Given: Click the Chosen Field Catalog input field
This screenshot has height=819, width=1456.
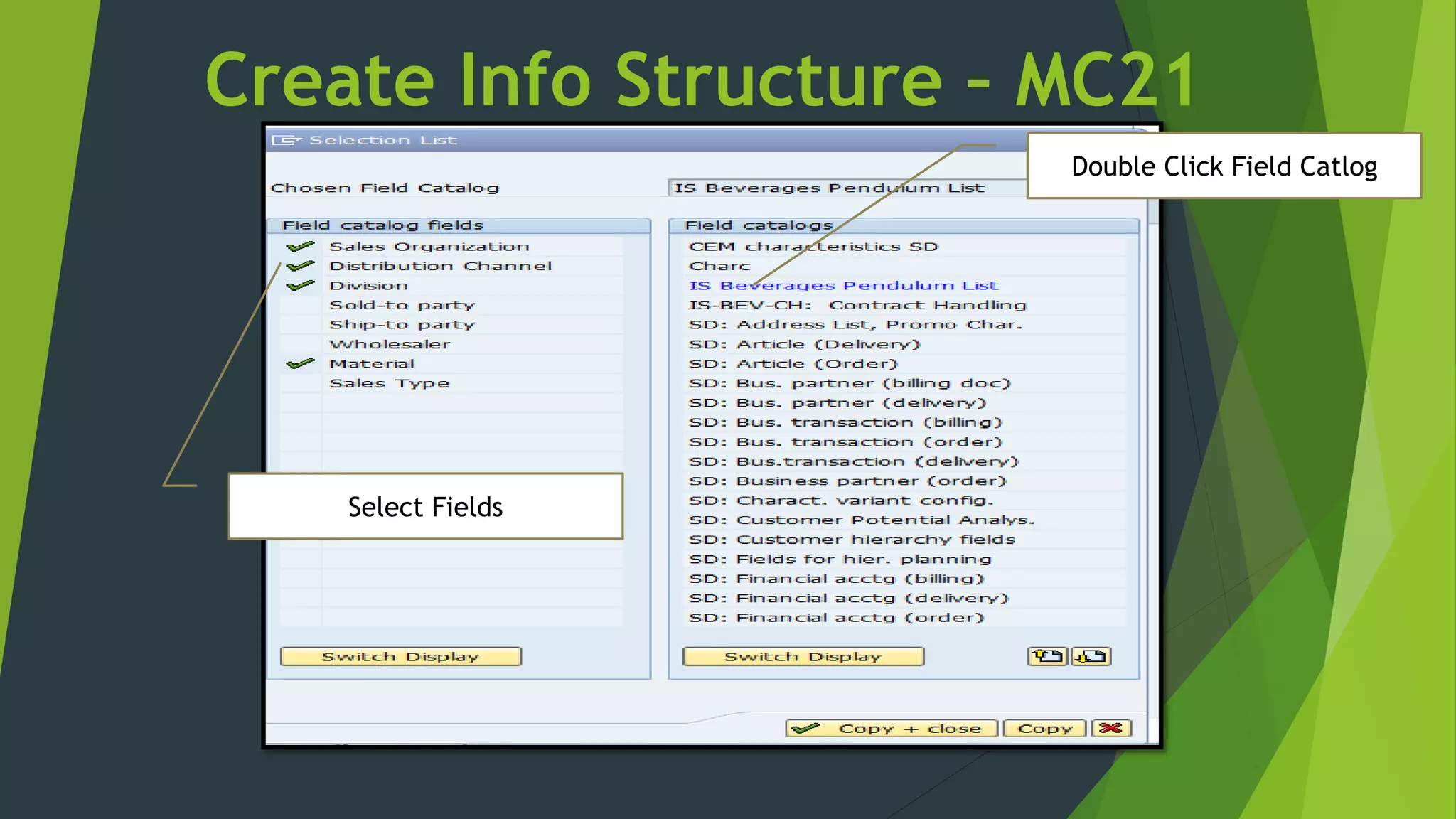Looking at the screenshot, I should click(846, 188).
